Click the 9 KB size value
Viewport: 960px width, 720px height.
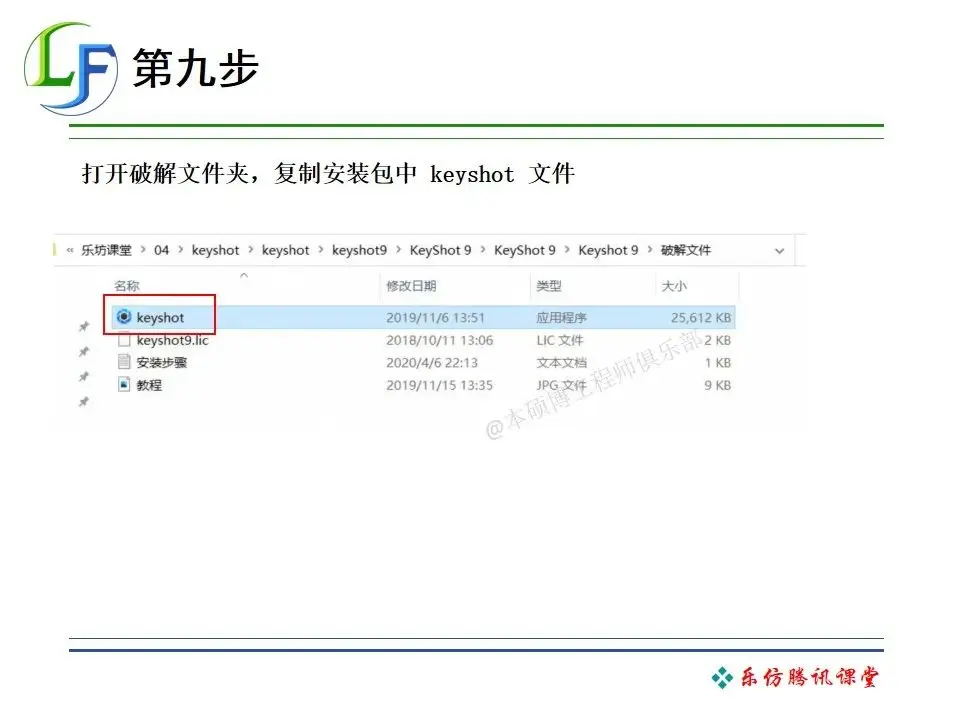718,385
